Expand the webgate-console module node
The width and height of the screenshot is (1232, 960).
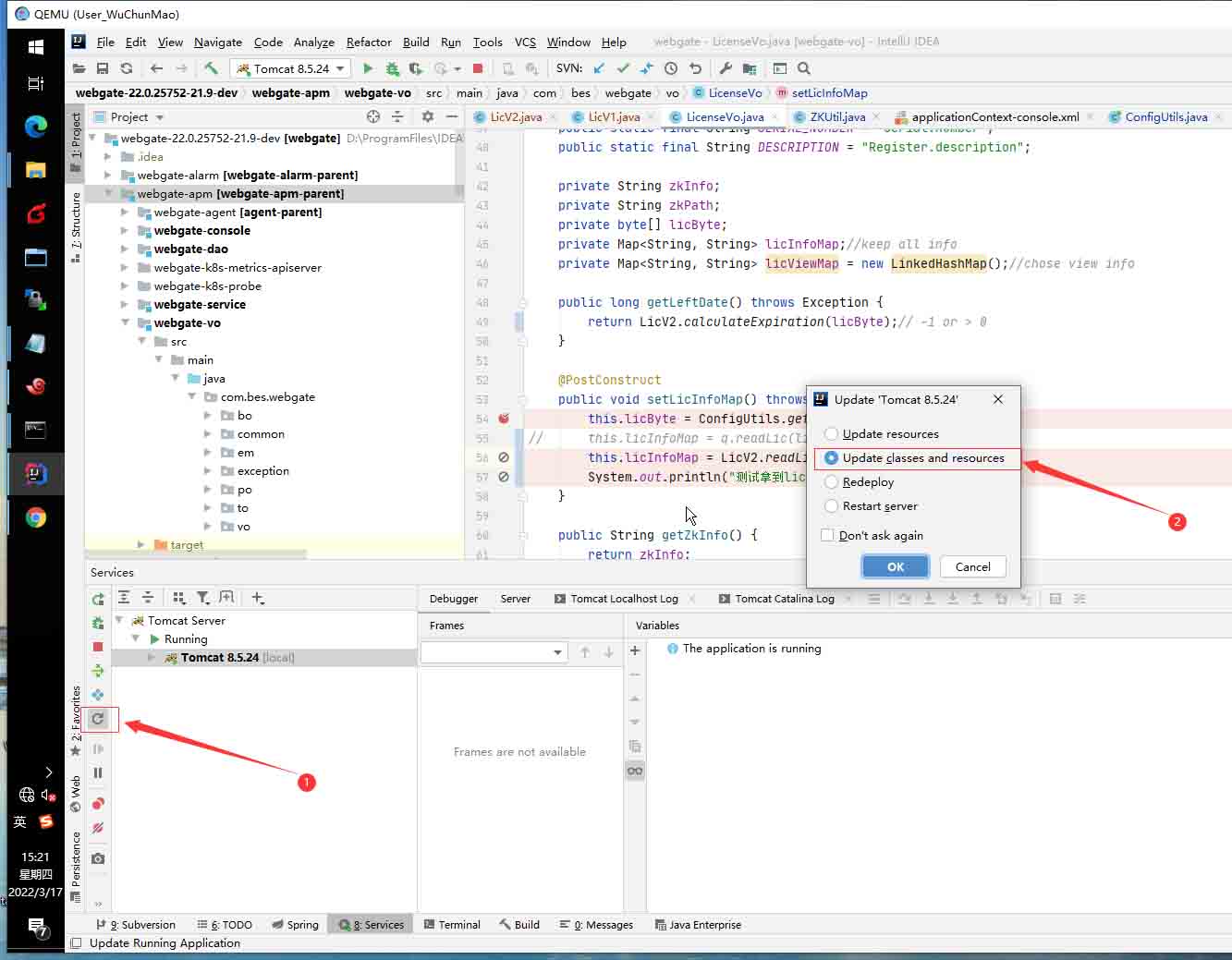[x=125, y=230]
